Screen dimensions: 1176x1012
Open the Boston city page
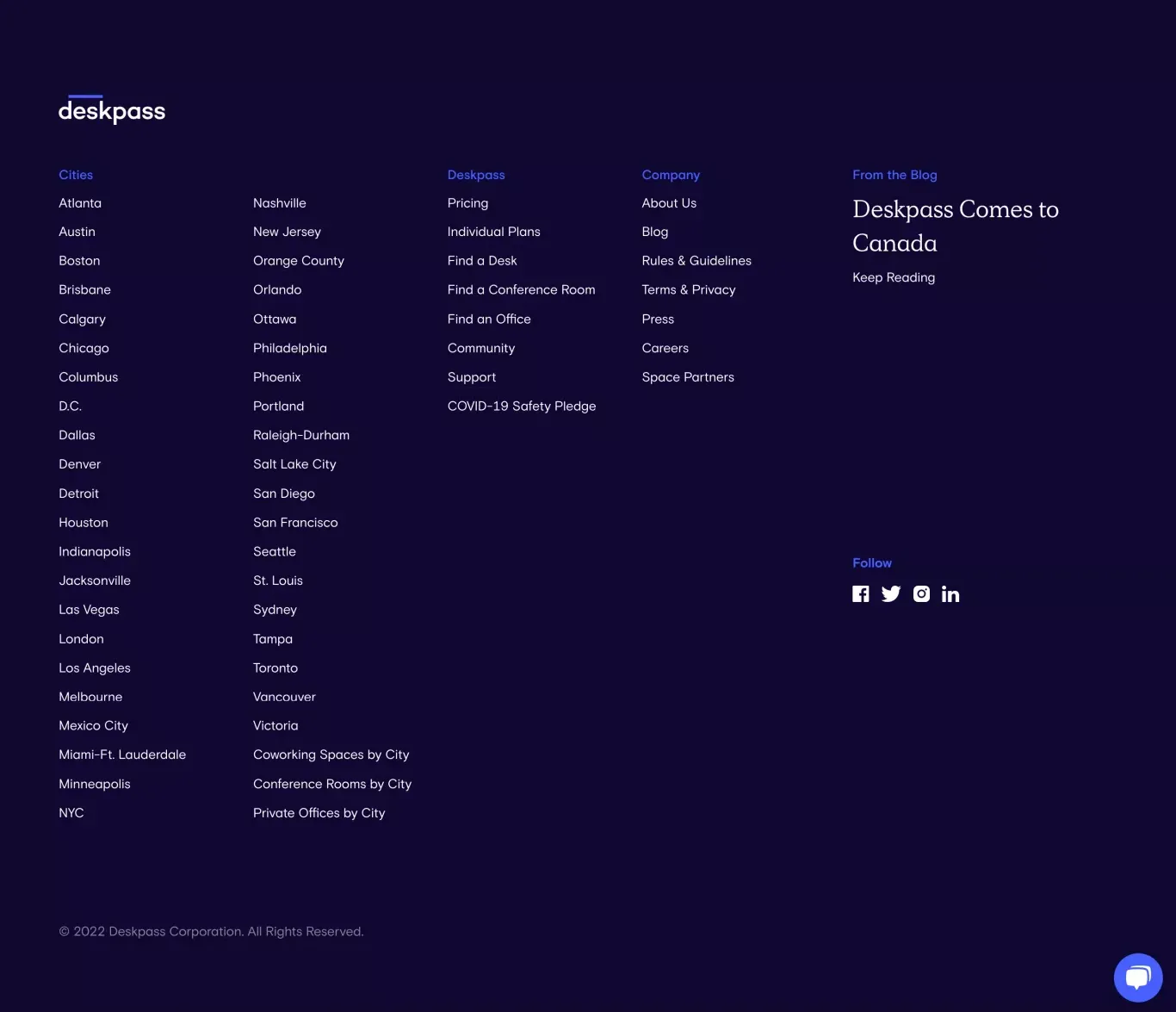[x=79, y=261]
